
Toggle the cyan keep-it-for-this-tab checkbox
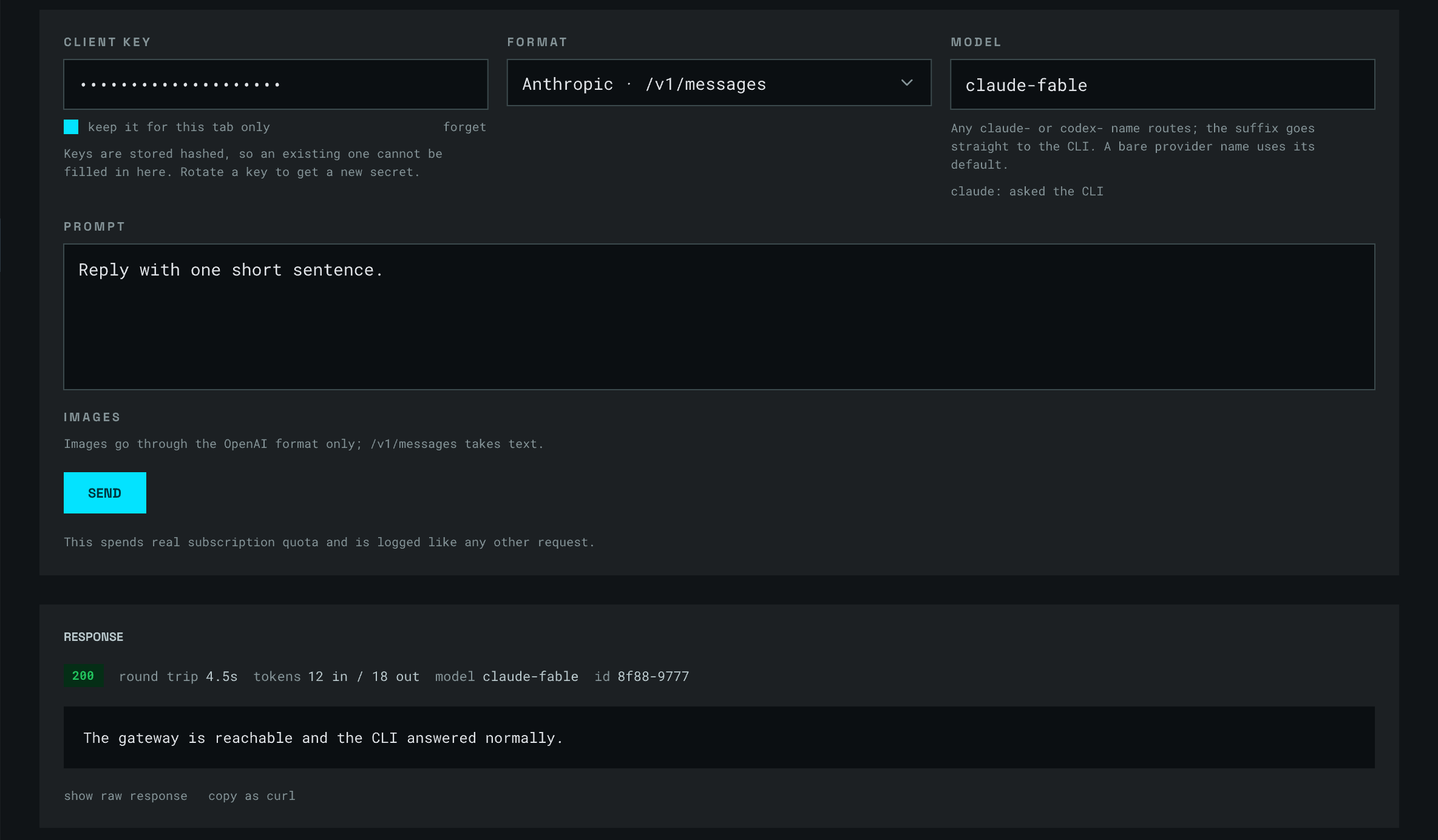[71, 127]
